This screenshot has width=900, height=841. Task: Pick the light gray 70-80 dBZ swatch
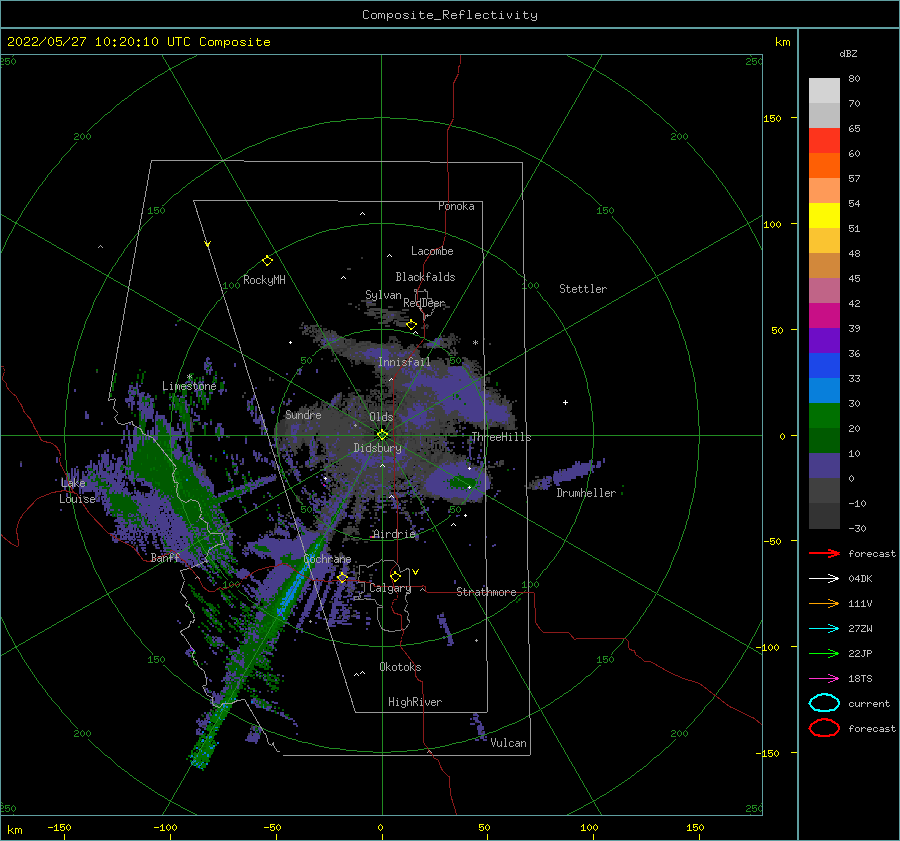[824, 91]
